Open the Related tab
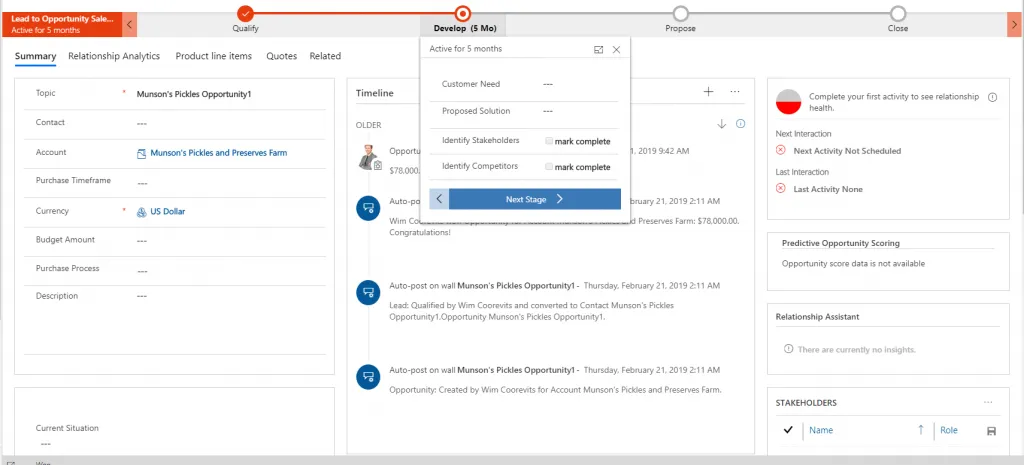This screenshot has width=1024, height=465. 325,56
